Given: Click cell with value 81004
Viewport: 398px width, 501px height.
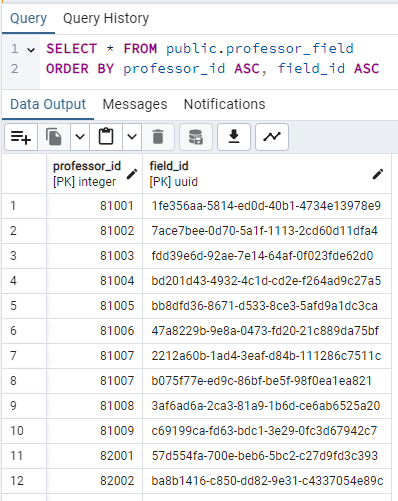Looking at the screenshot, I should (94, 281).
